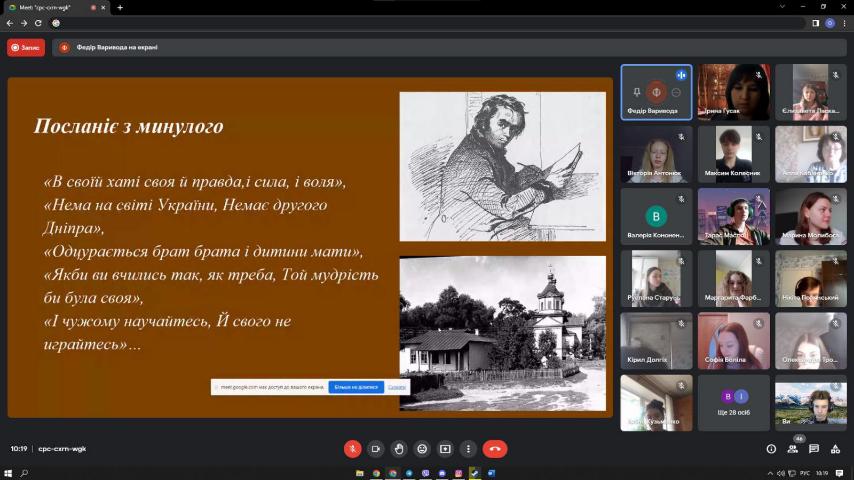Click the Більше не ділитися button
The height and width of the screenshot is (480, 854).
coord(356,387)
